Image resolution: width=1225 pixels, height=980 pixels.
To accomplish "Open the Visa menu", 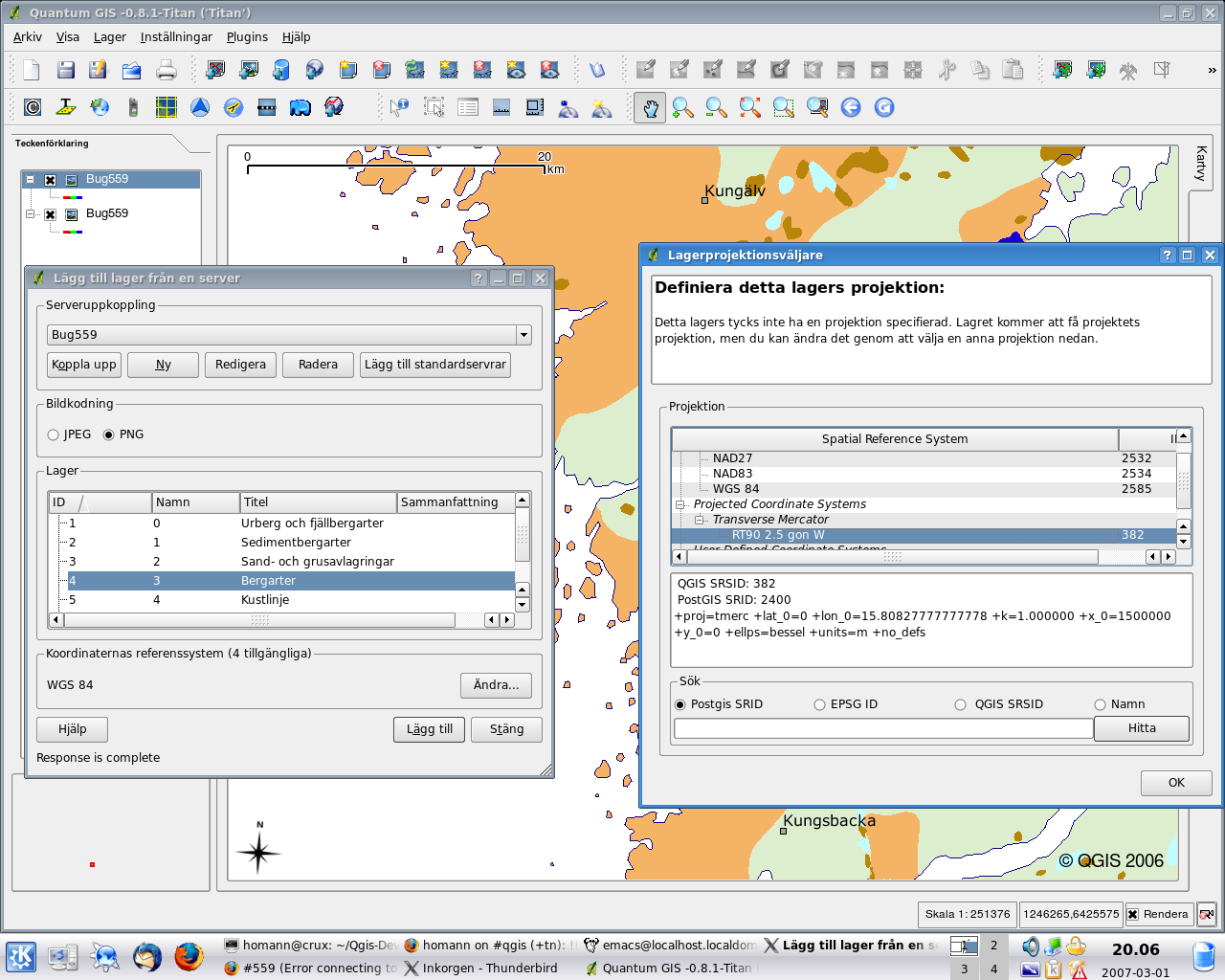I will [x=68, y=36].
